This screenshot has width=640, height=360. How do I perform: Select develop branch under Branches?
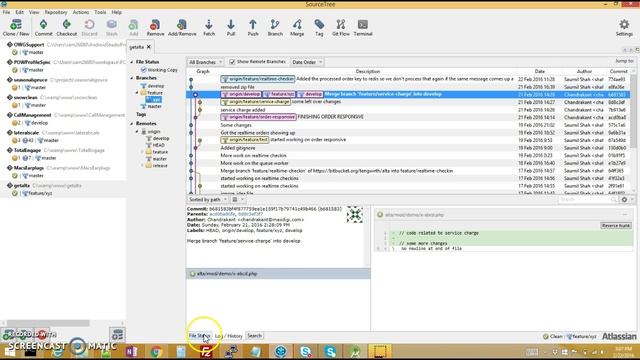point(152,86)
